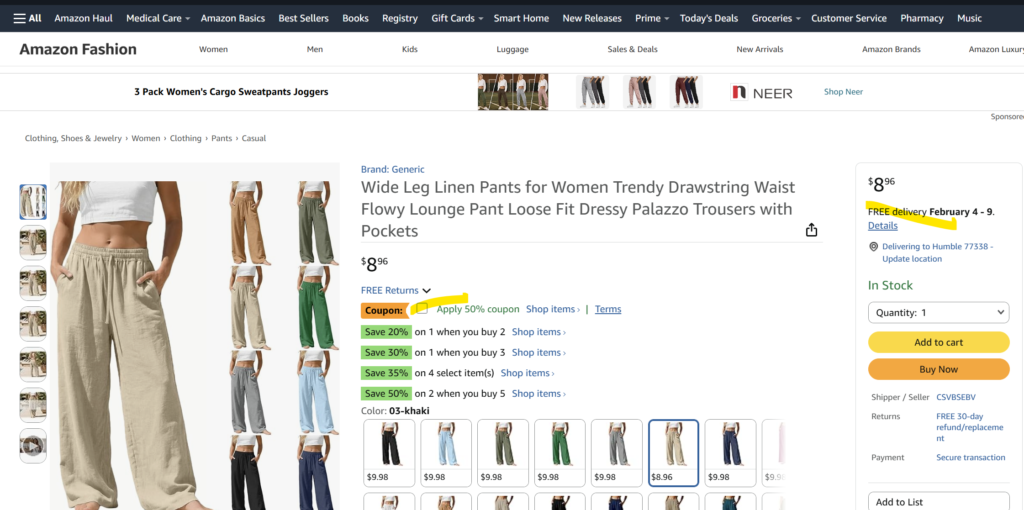Select the first product image thumbnail
1024x510 pixels.
[33, 202]
